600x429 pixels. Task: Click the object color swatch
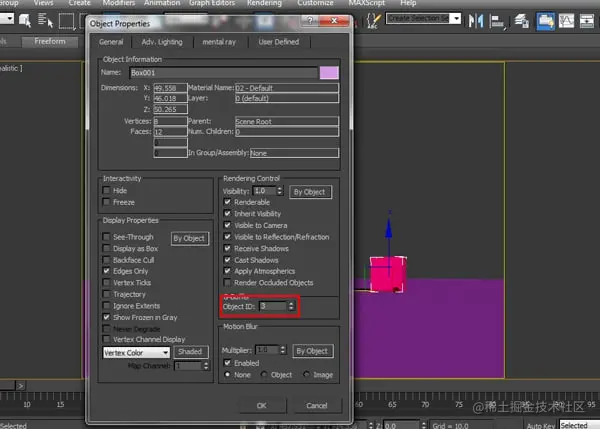click(x=329, y=72)
